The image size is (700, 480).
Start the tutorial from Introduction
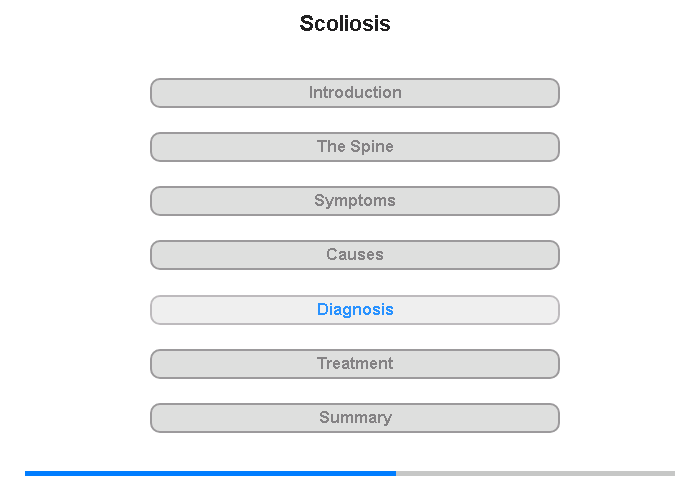355,93
